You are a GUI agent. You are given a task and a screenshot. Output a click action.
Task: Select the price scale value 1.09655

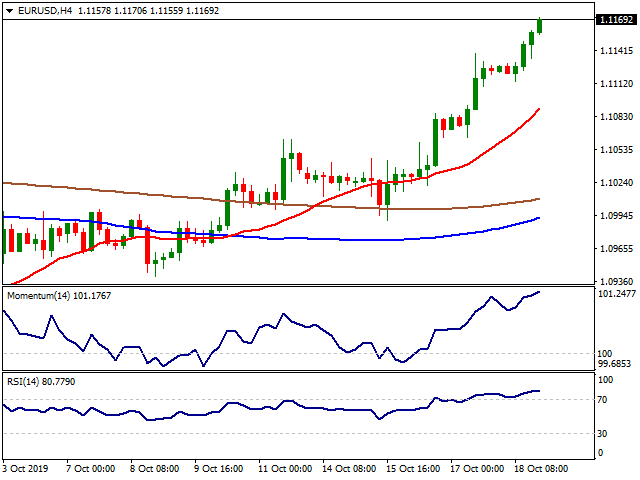coord(616,249)
